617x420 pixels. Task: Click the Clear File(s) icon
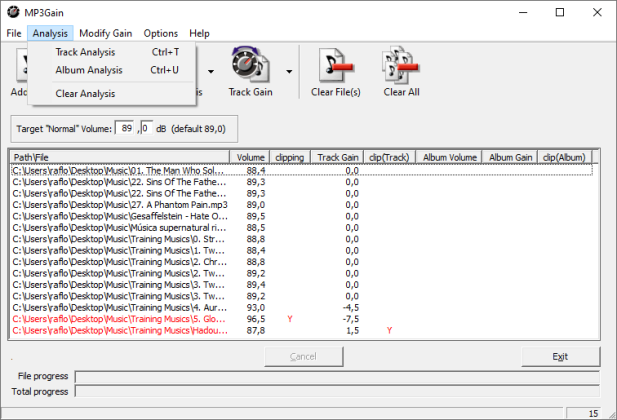335,68
